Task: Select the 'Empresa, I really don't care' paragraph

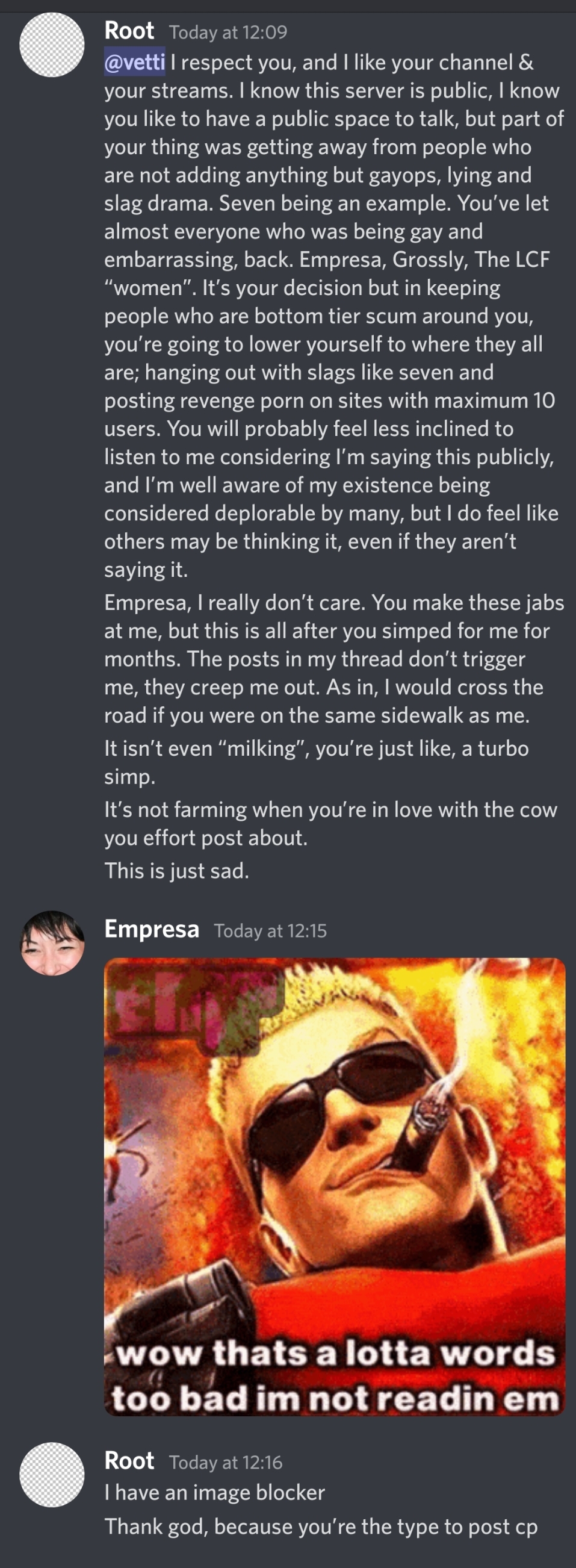Action: [334, 659]
